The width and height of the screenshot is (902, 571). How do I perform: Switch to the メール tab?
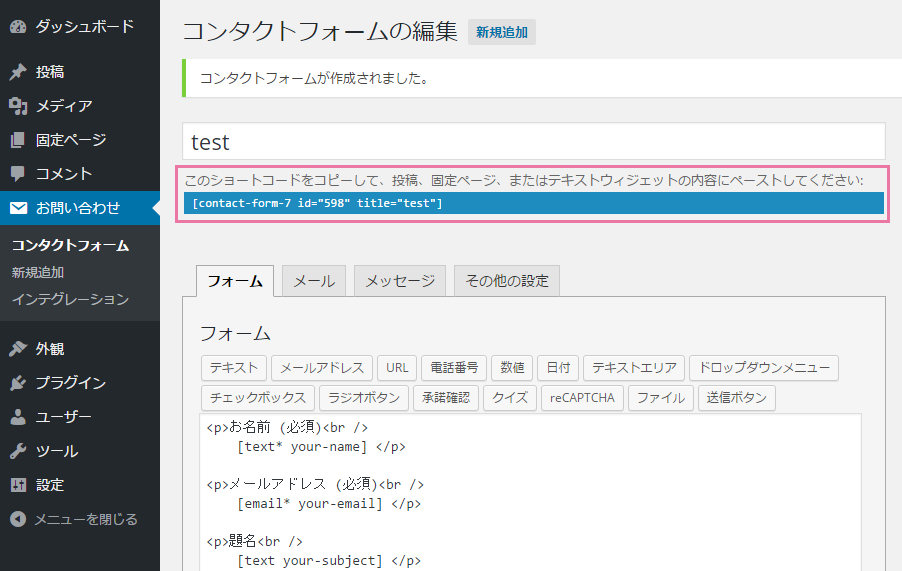click(314, 281)
